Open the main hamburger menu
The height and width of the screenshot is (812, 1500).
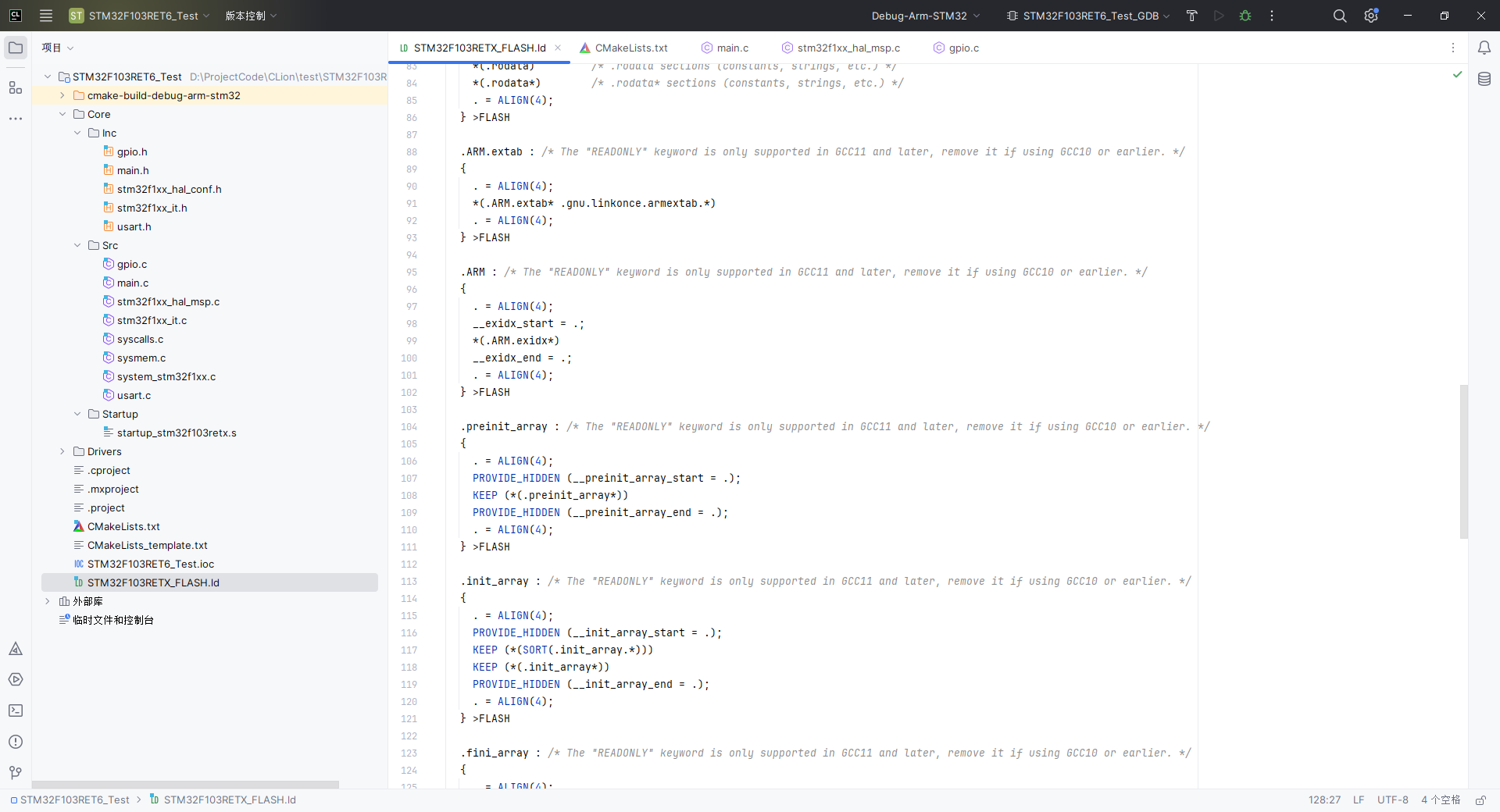[x=46, y=16]
